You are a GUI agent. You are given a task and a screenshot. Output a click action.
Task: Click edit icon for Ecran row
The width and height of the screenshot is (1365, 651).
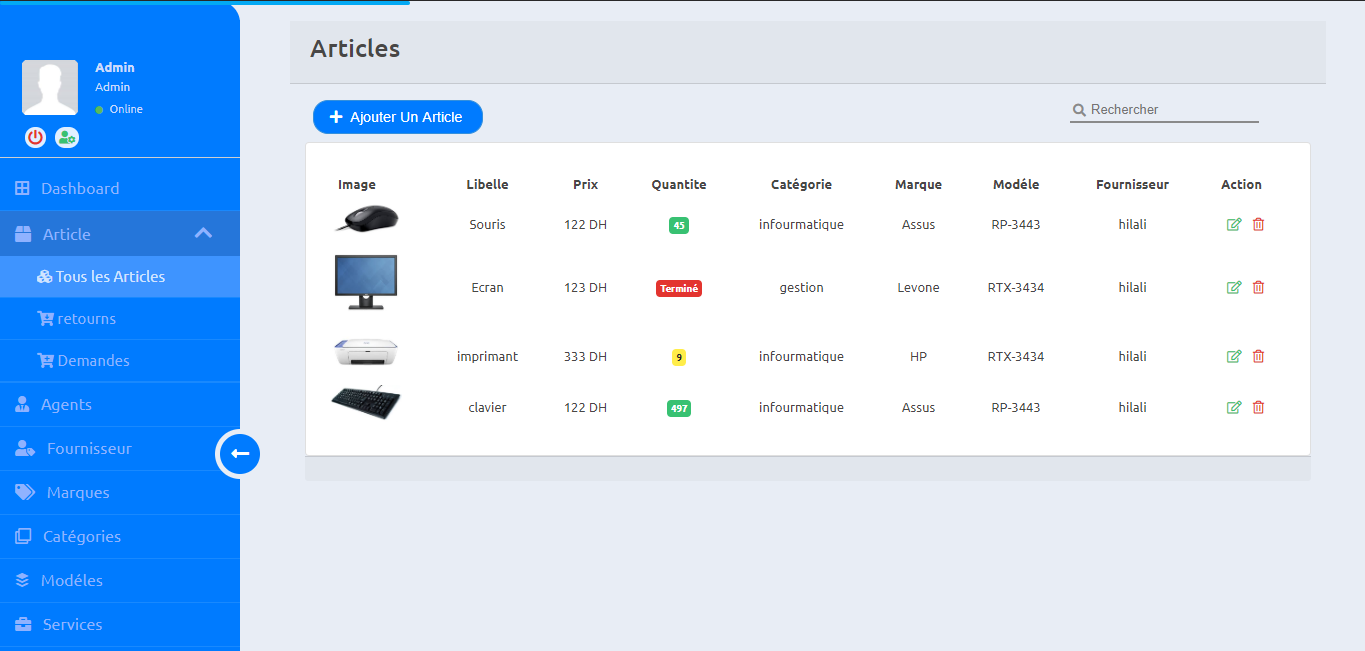pos(1233,288)
